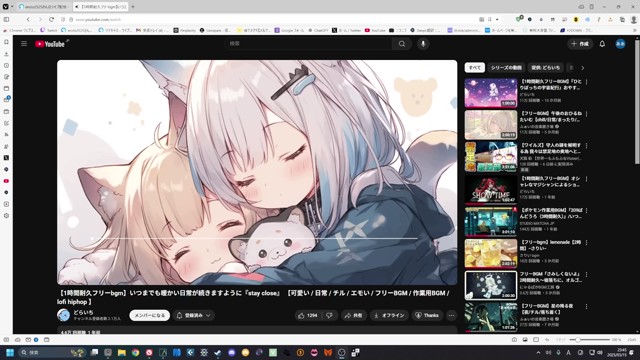
Task: Click the youtube.com address bar
Action: [x=269, y=19]
